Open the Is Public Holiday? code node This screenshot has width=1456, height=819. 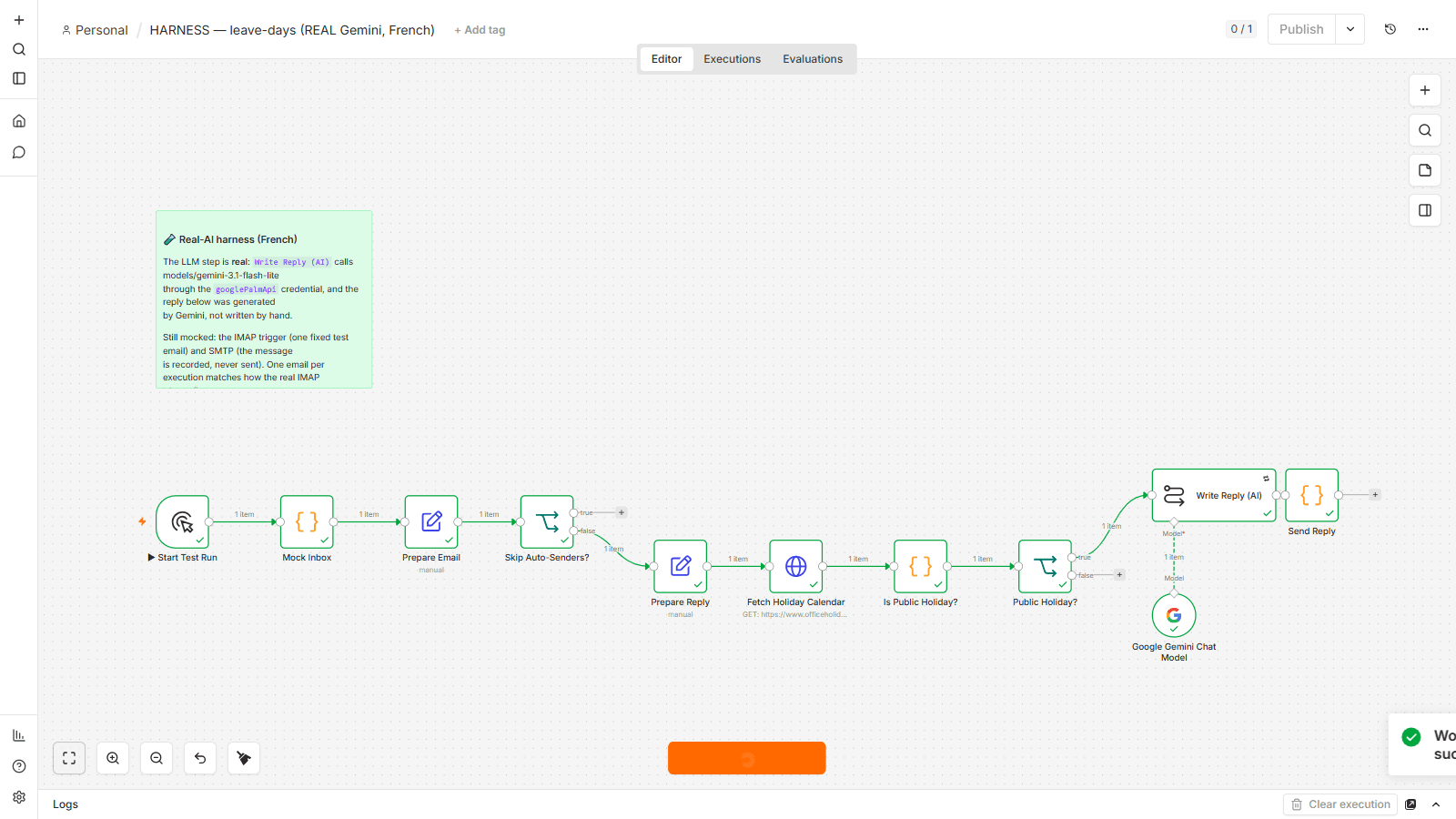[921, 566]
